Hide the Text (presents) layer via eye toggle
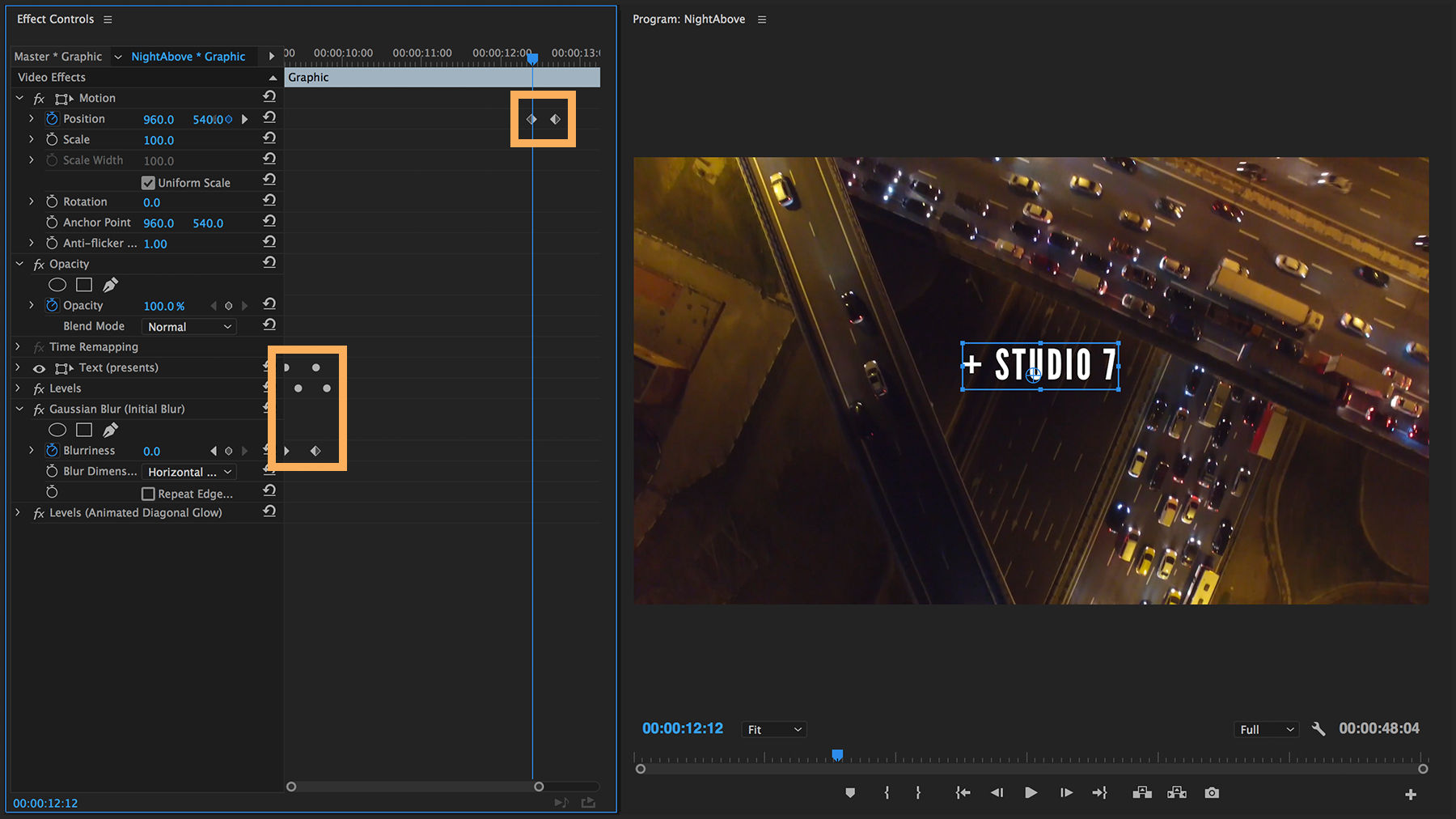 (x=39, y=367)
